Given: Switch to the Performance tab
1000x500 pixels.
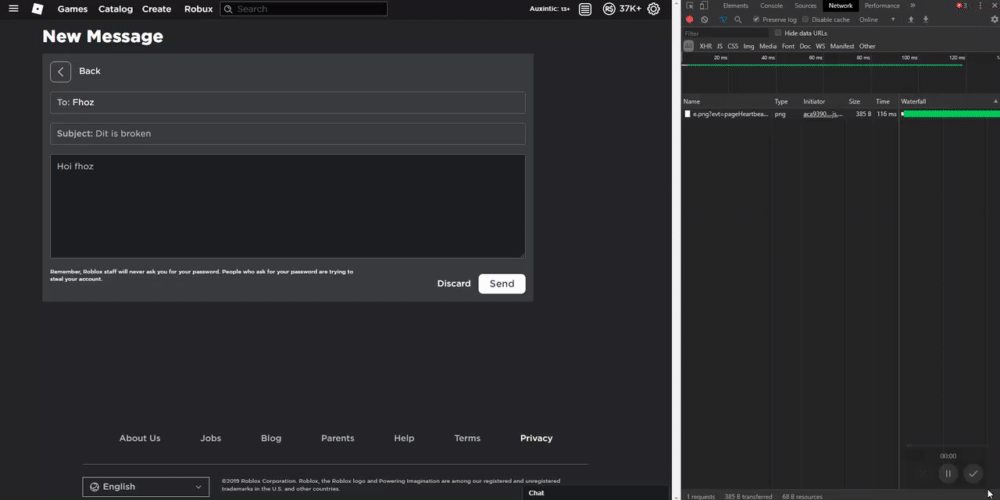Looking at the screenshot, I should pyautogui.click(x=882, y=6).
